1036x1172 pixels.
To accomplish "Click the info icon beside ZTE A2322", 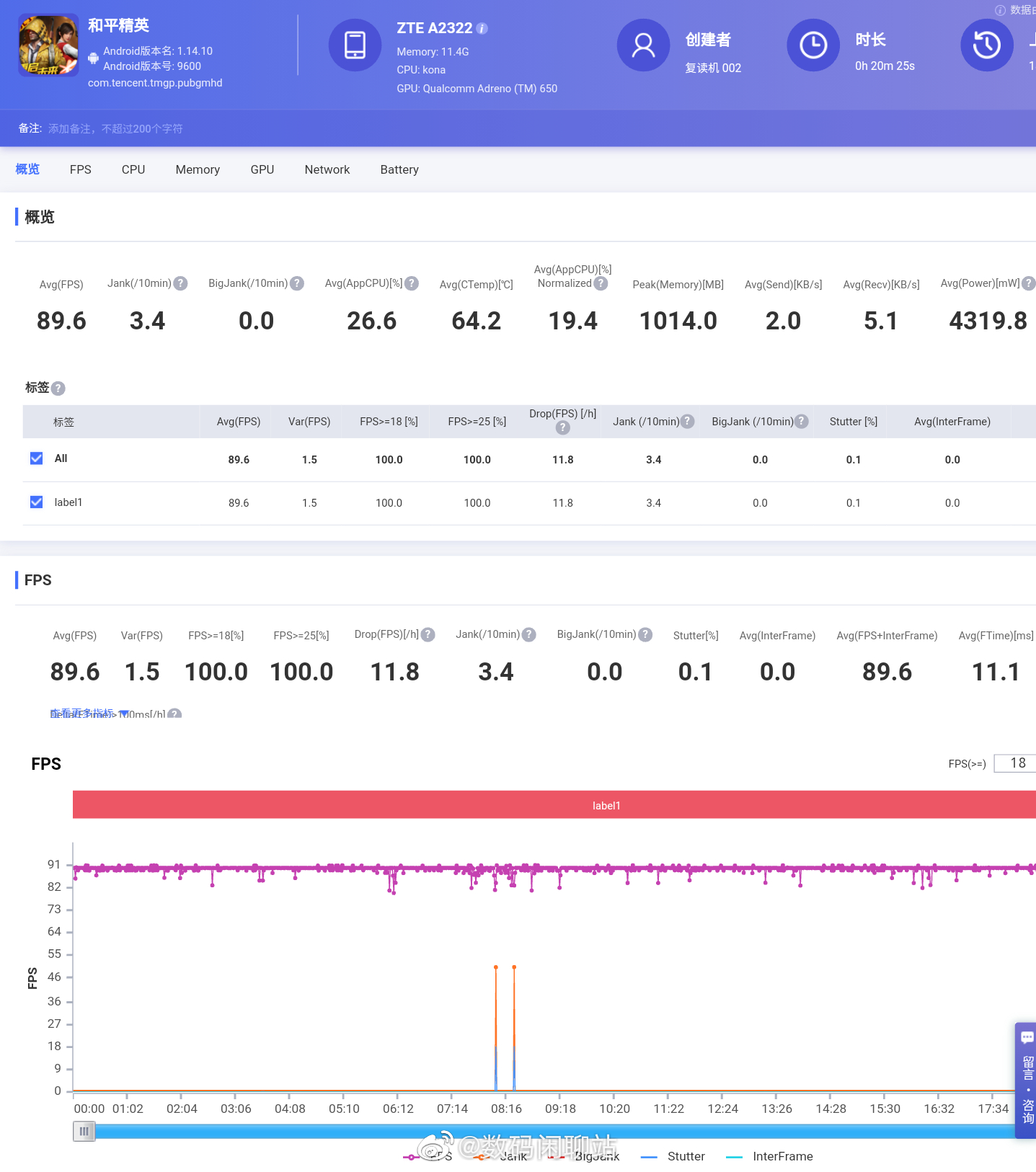I will point(482,29).
